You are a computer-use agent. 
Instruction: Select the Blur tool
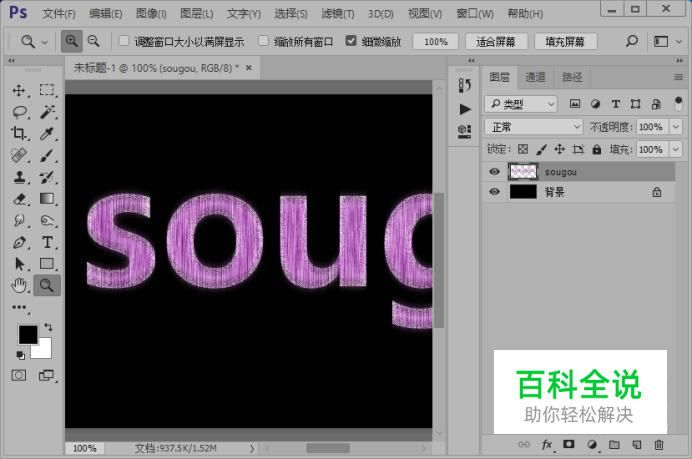[x=19, y=220]
